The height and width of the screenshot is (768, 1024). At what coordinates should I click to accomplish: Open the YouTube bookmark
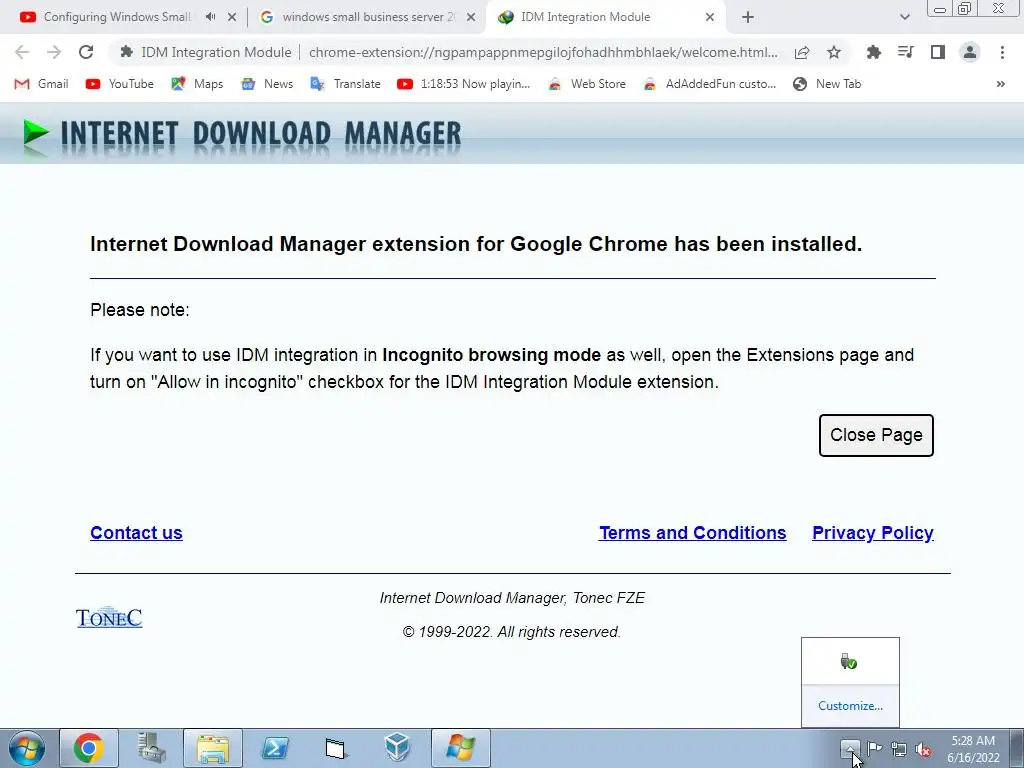point(120,84)
